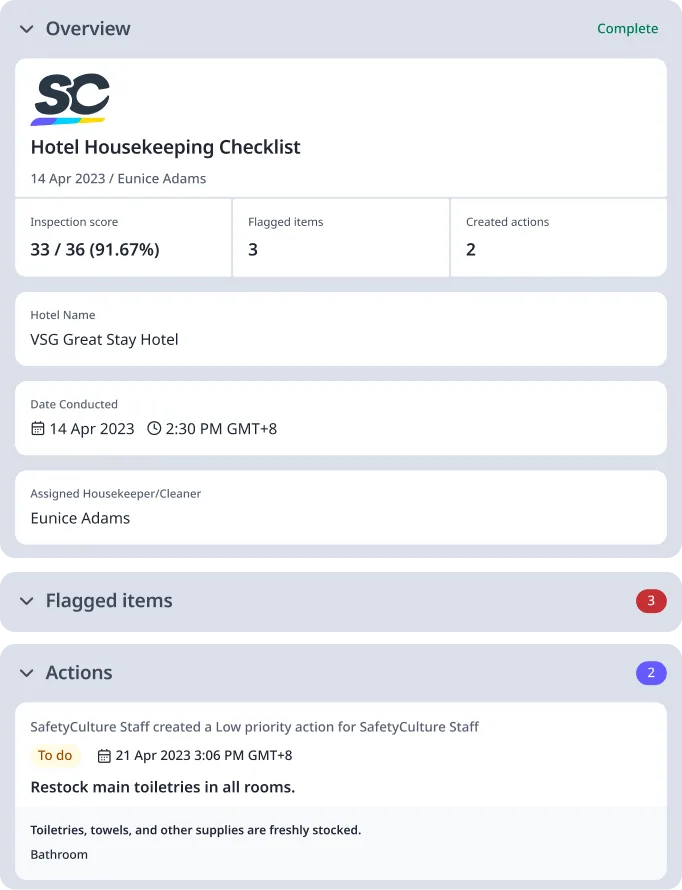Expand the Flagged items section
682x890 pixels.
[x=26, y=601]
